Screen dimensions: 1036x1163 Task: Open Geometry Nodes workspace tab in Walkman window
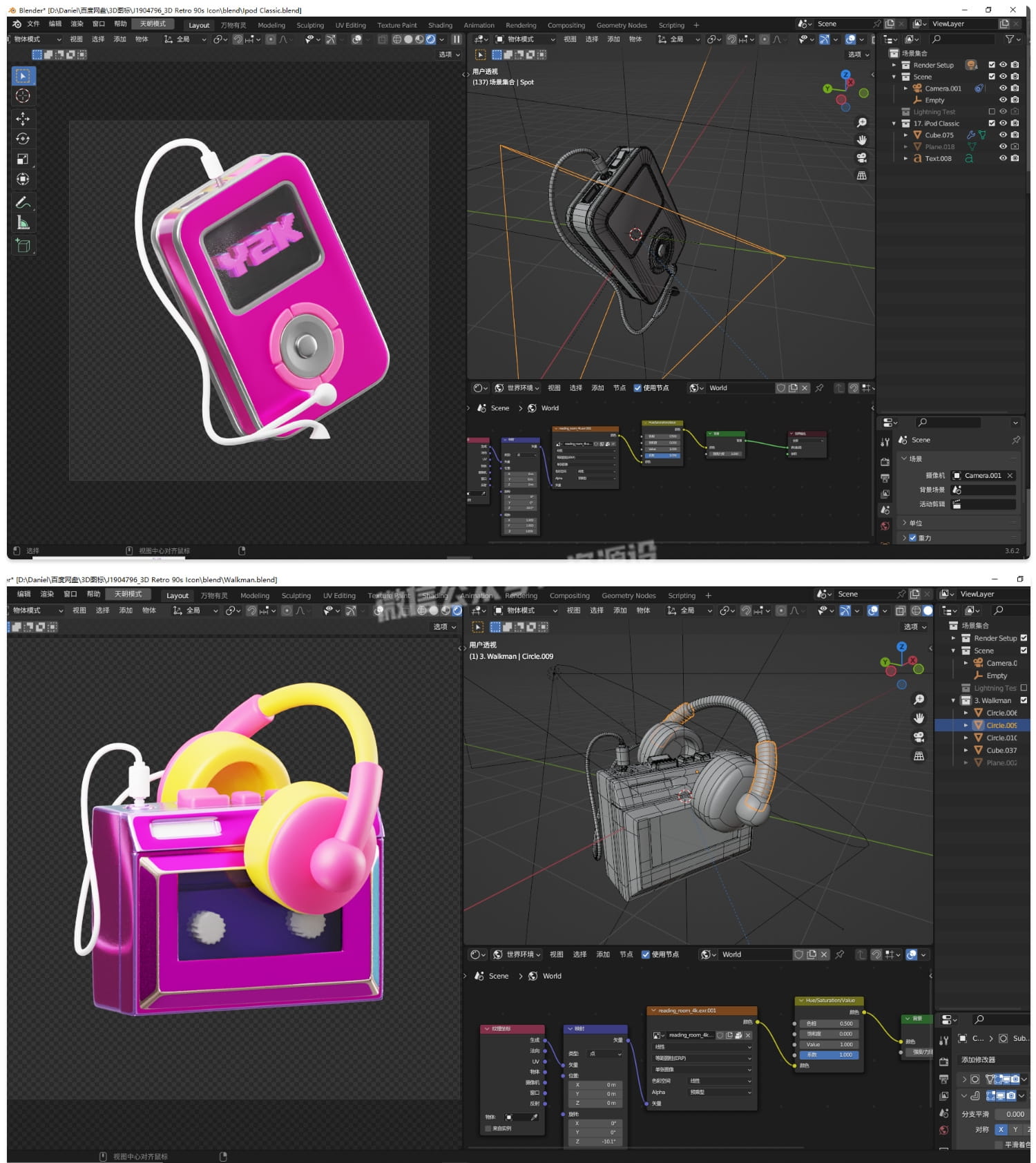(629, 595)
